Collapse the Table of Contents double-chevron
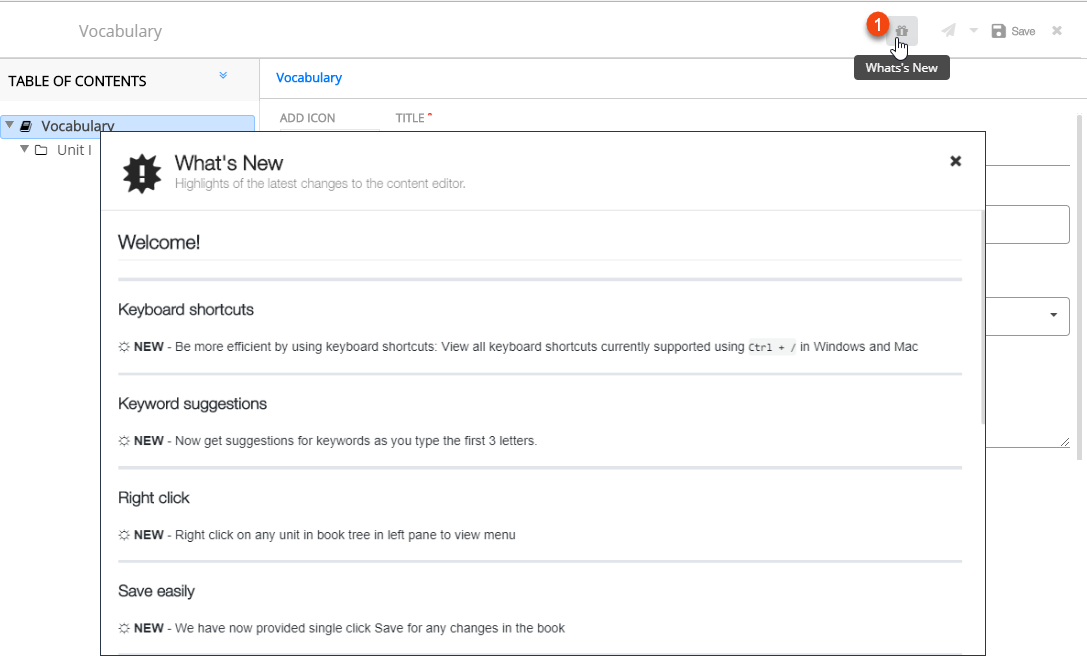1087x656 pixels. point(223,76)
